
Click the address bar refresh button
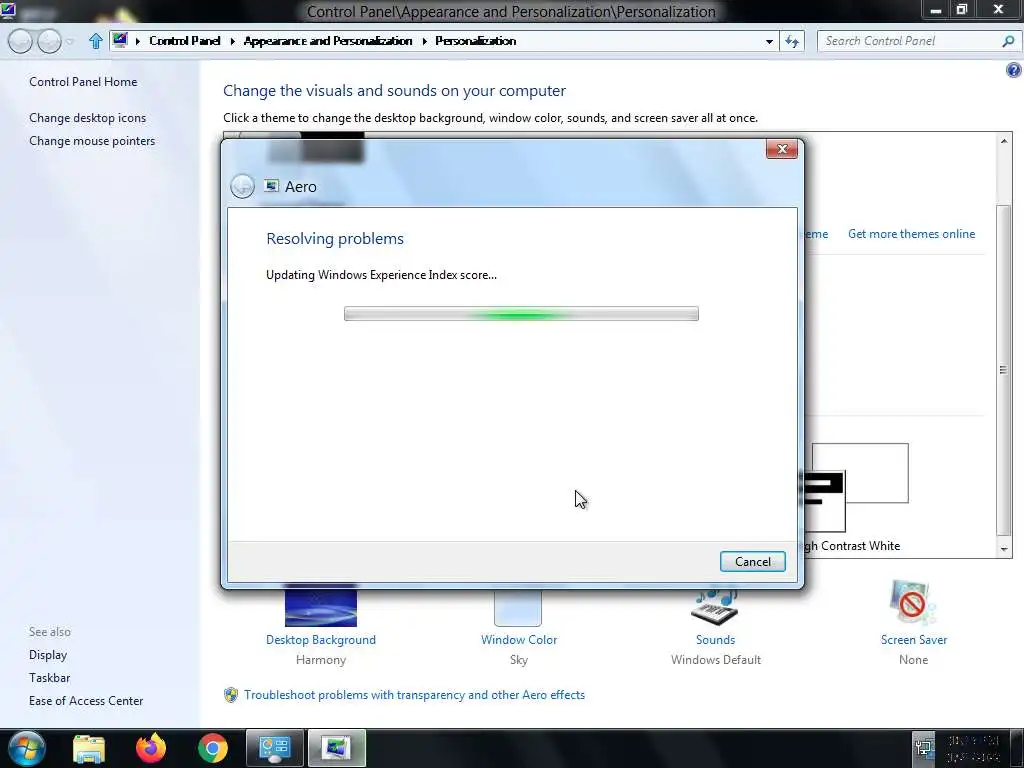[792, 41]
